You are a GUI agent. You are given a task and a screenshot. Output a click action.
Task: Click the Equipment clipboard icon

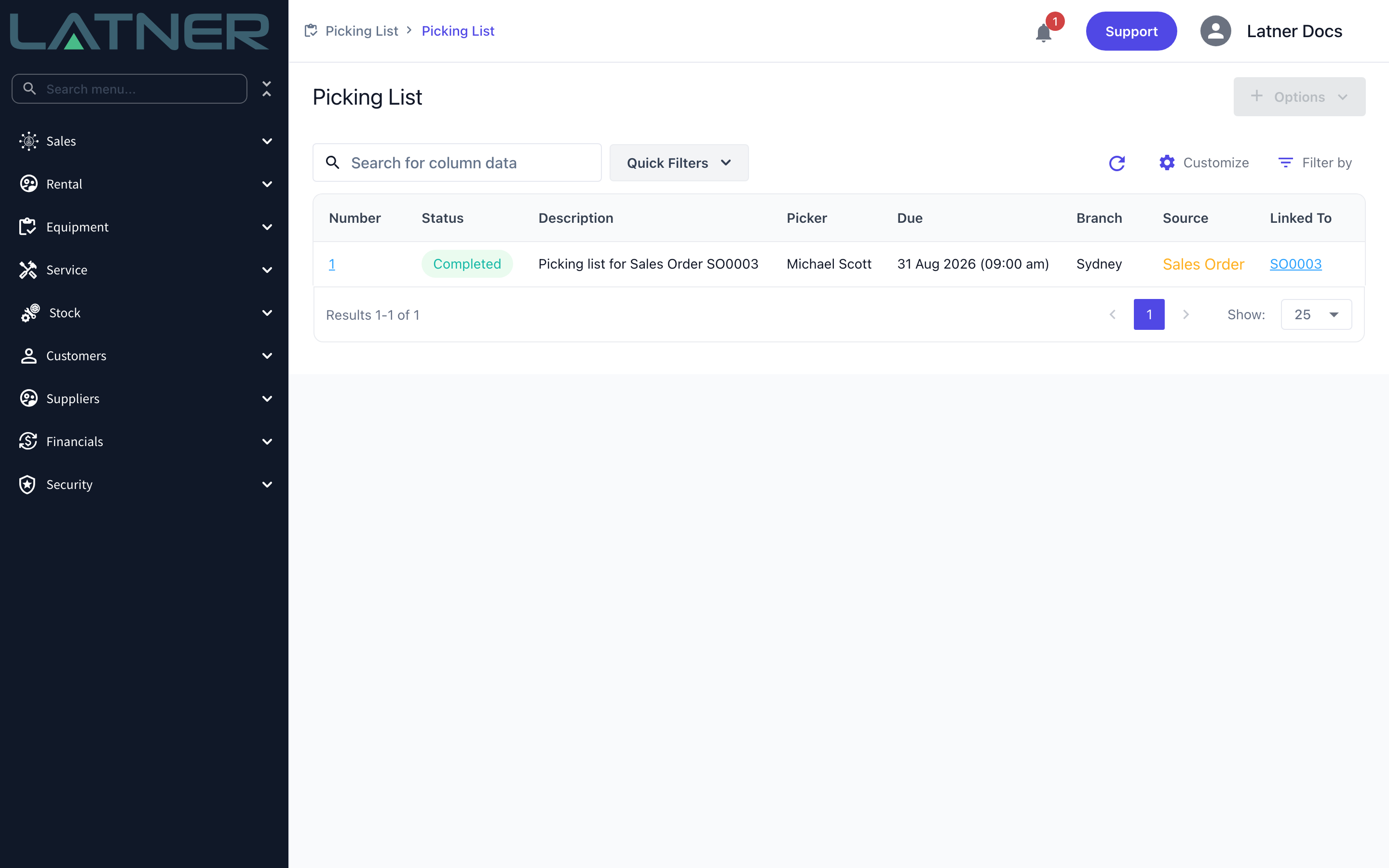click(28, 227)
